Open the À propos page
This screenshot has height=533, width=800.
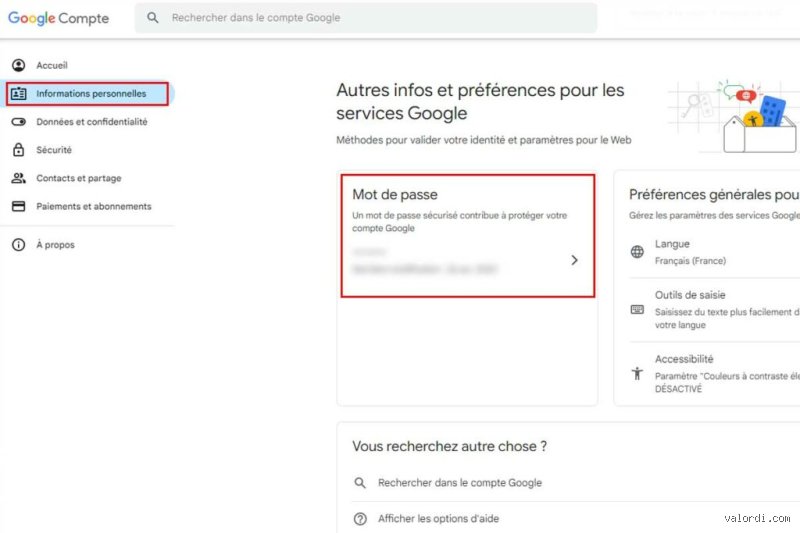pyautogui.click(x=55, y=245)
